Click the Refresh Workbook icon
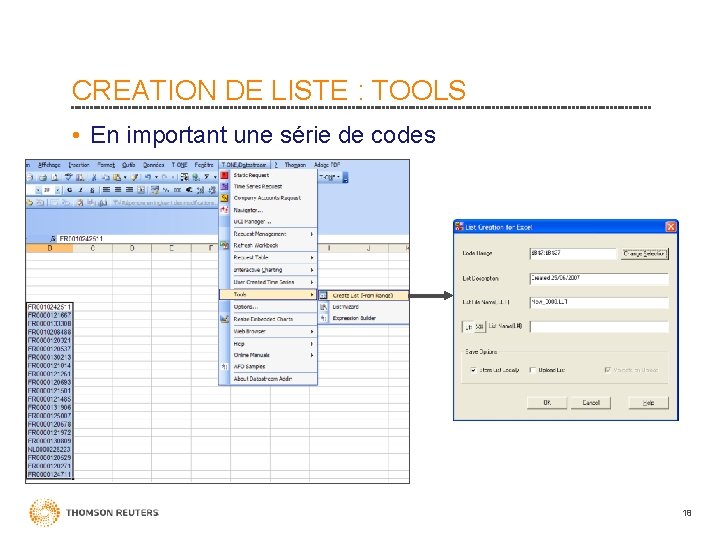 (x=225, y=246)
